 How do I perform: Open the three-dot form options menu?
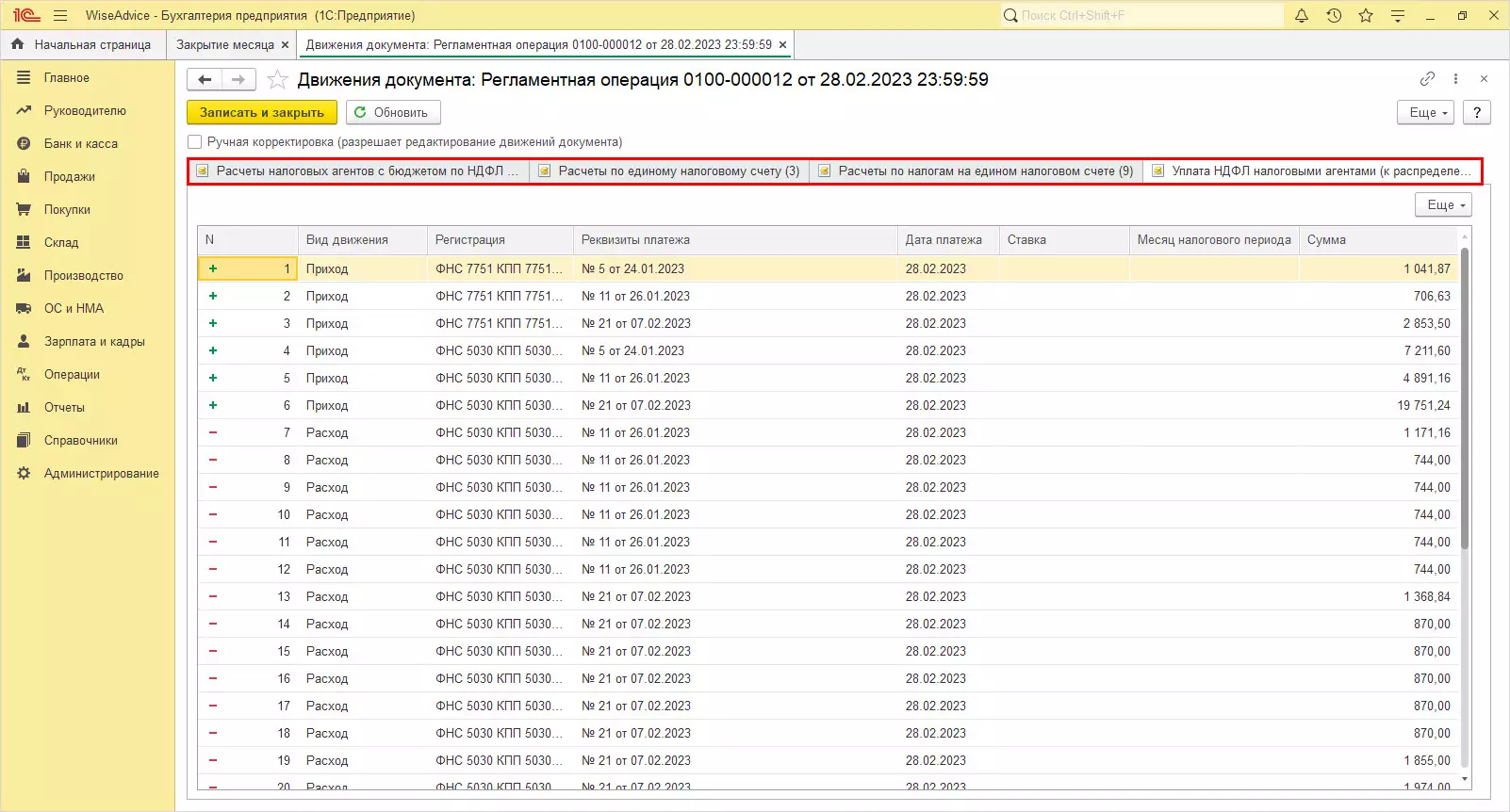pos(1455,79)
